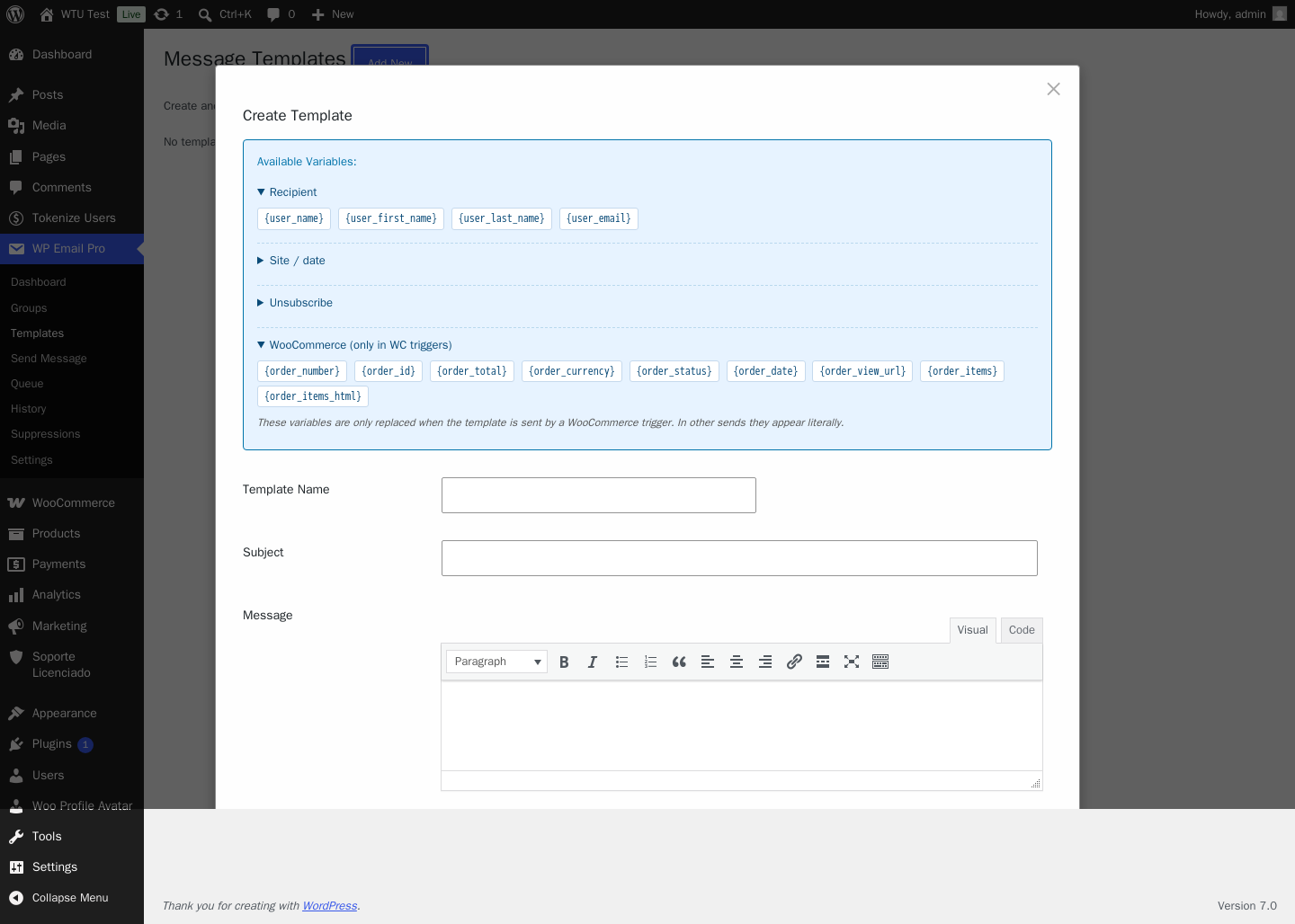This screenshot has width=1295, height=924.
Task: Open History submenu item
Action: coord(72,409)
